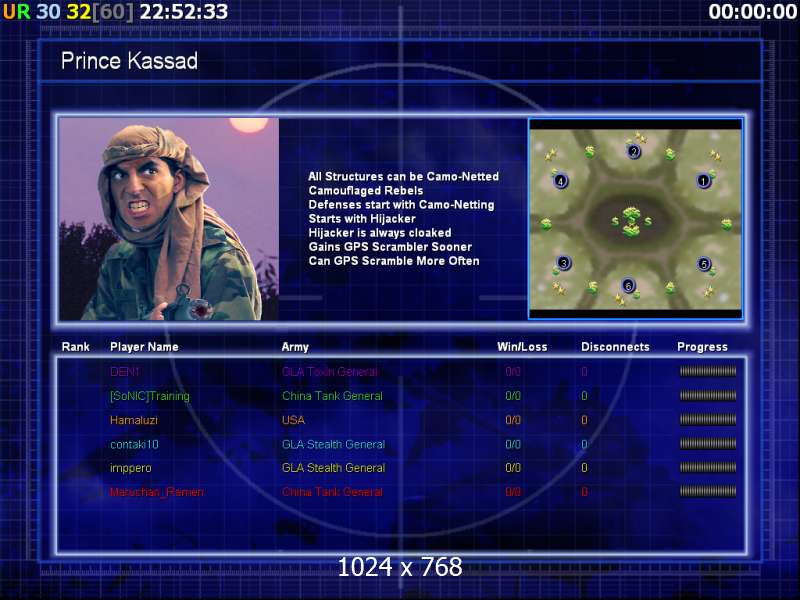
Task: Click the [SoNIC]Training loading progress bar
Action: (708, 395)
